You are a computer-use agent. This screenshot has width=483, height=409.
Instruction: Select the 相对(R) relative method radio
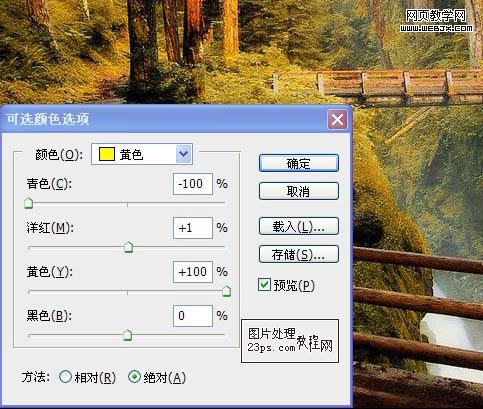65,377
